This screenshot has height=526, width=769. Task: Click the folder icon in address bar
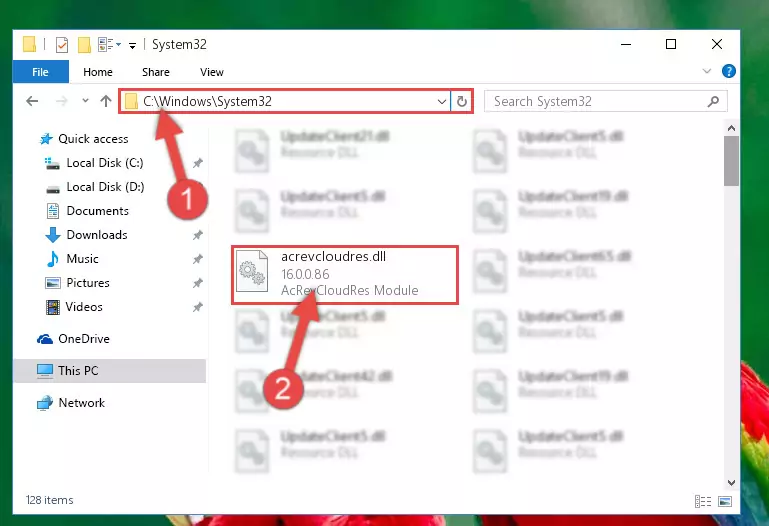click(x=131, y=101)
